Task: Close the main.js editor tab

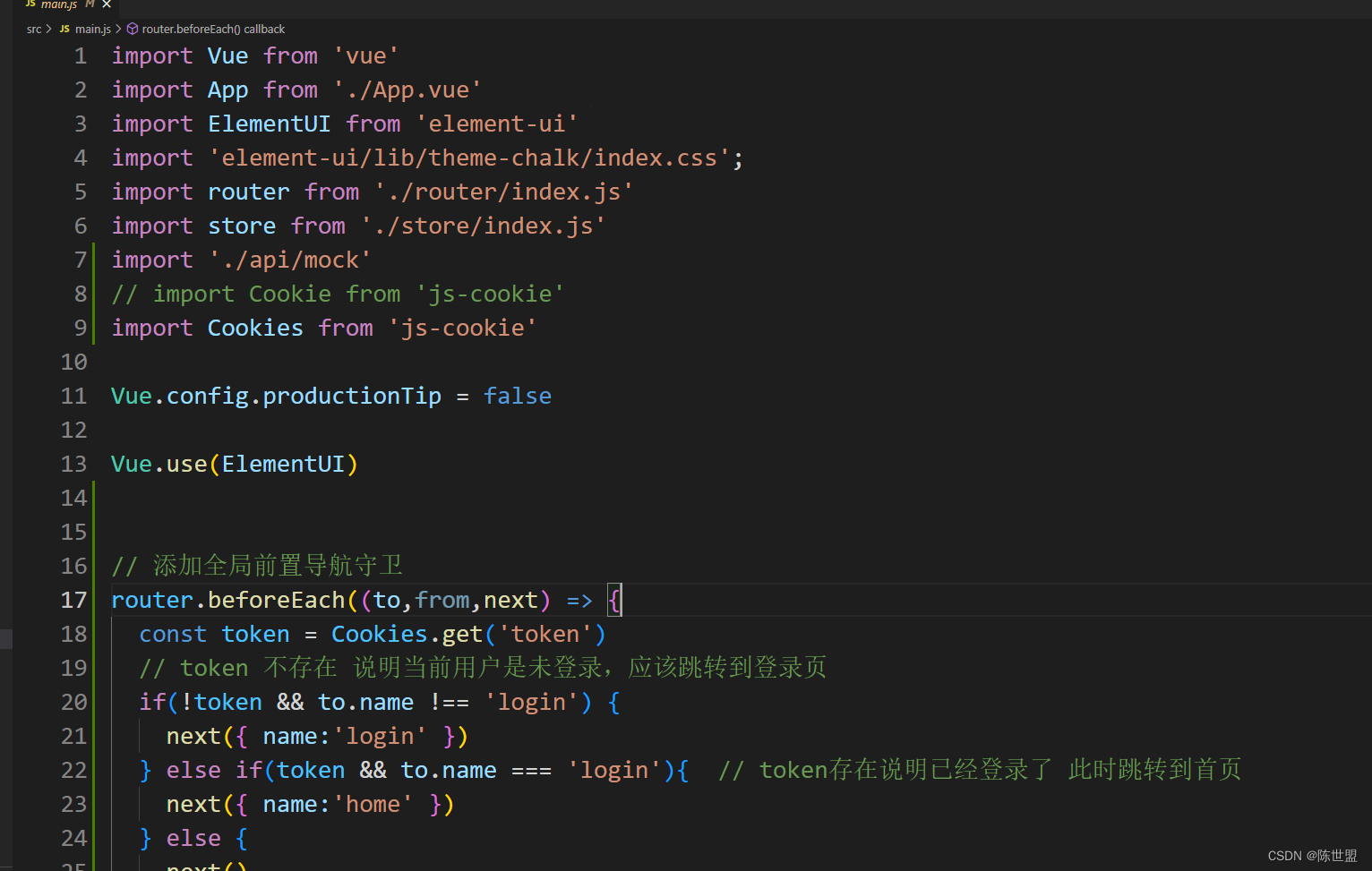Action: tap(105, 4)
